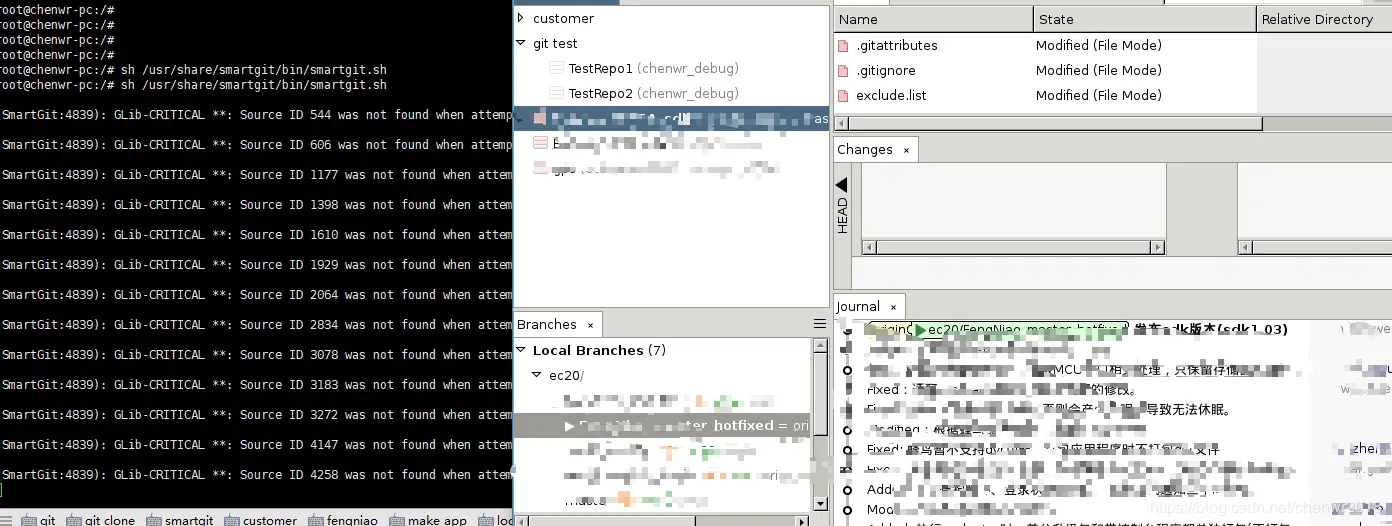Click exclude.list 'Modified (File Mode)' state
This screenshot has width=1392, height=526.
[x=1098, y=96]
